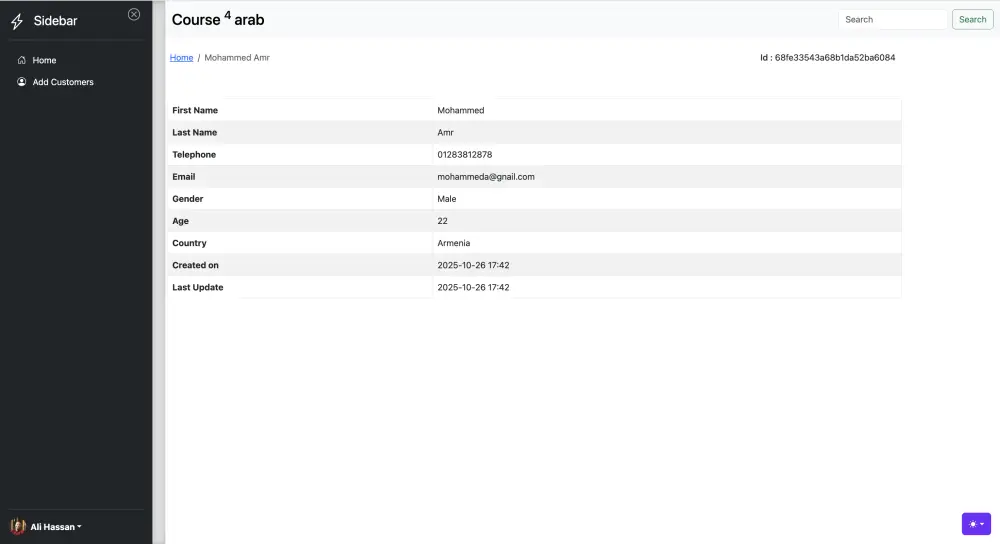Click the lightning bolt sidebar logo
This screenshot has height=544, width=1000.
(x=17, y=21)
